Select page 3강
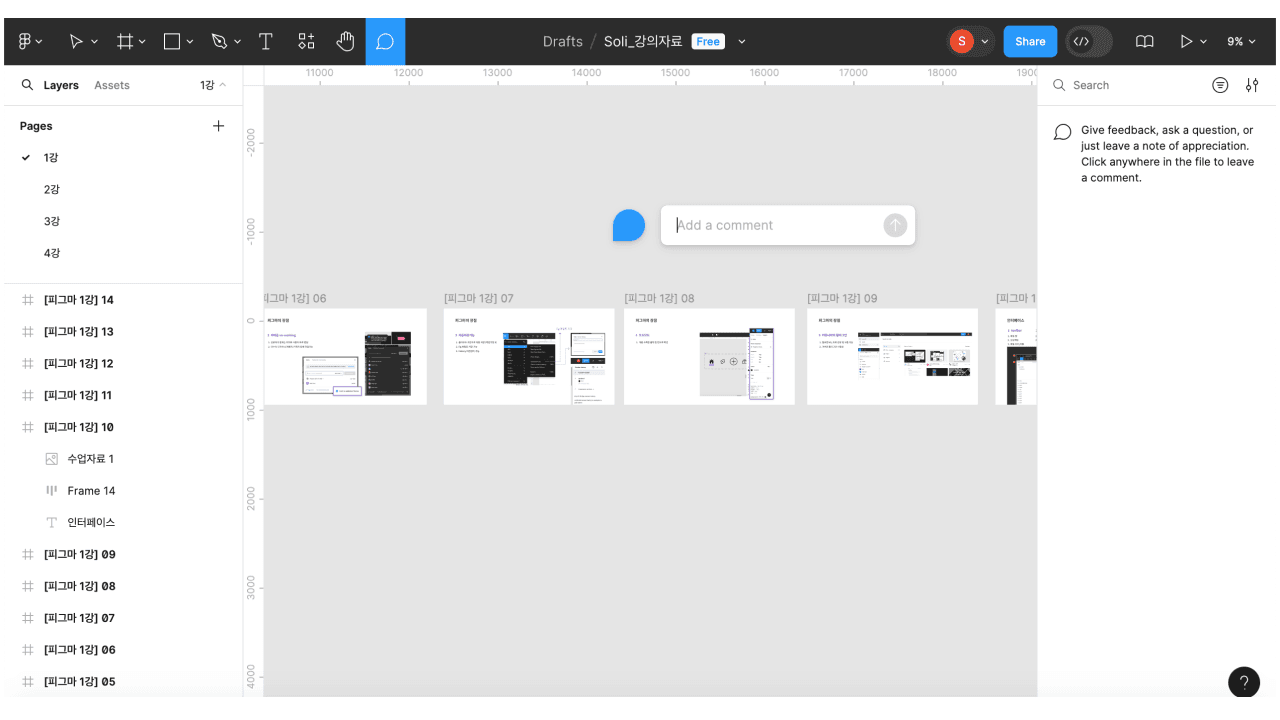This screenshot has height=720, width=1280. 123,222
